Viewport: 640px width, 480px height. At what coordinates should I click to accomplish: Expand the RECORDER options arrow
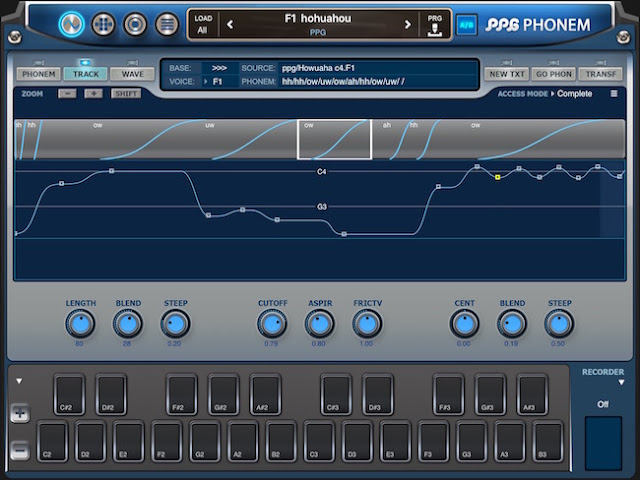(x=621, y=382)
